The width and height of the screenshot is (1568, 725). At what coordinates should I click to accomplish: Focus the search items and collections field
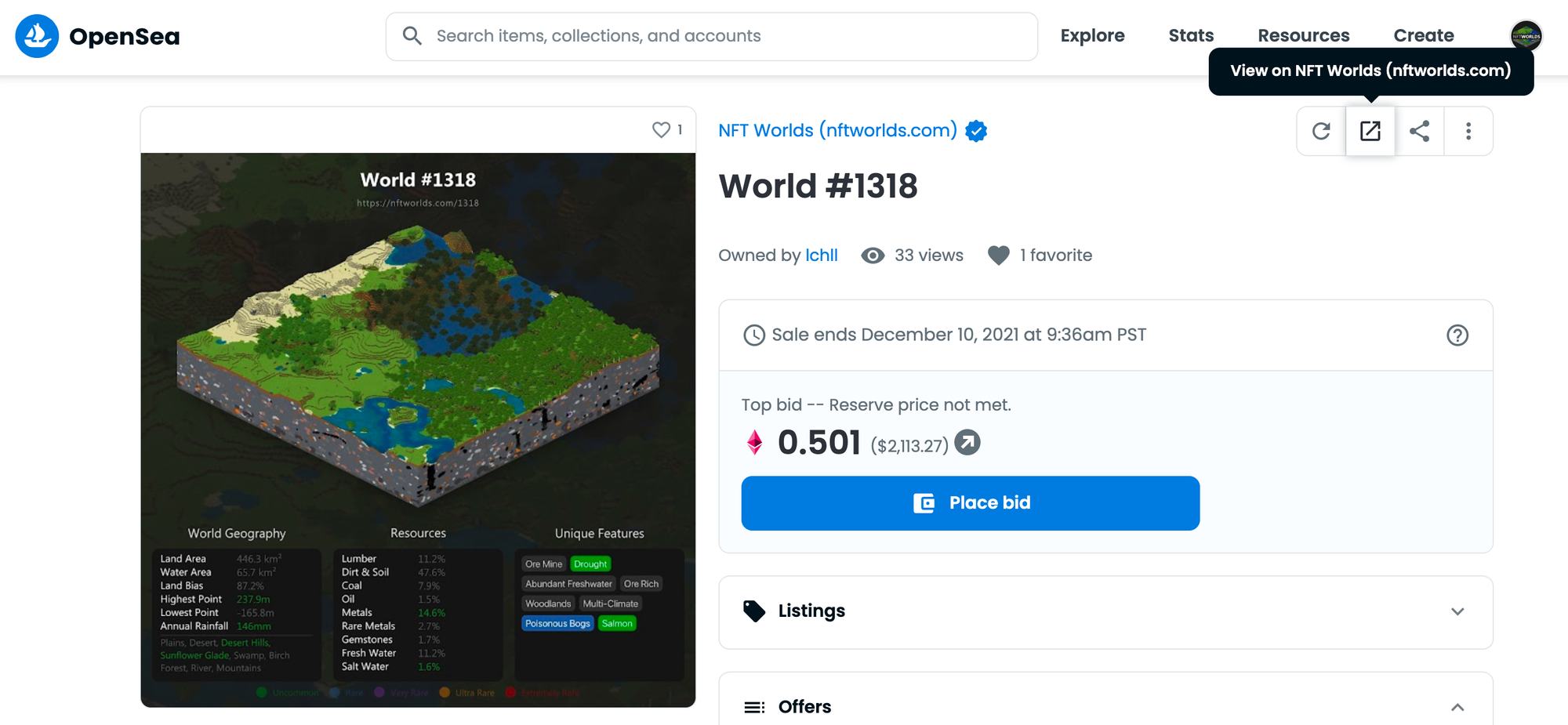coord(712,36)
